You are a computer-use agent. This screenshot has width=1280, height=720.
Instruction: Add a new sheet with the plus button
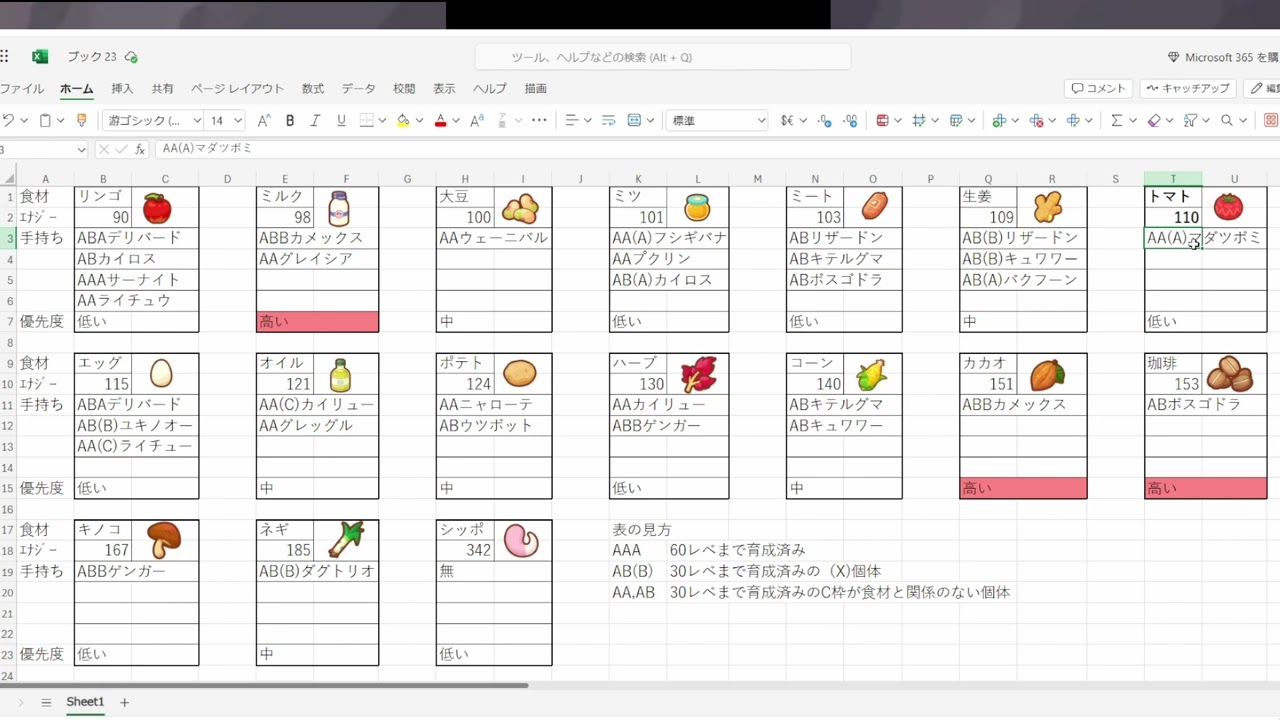pos(124,702)
